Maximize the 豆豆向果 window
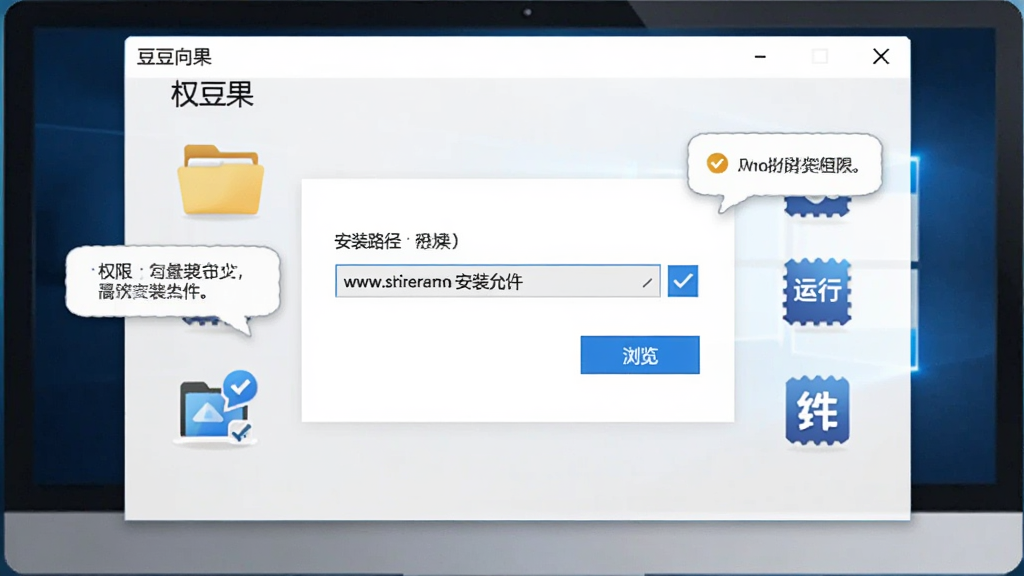The height and width of the screenshot is (576, 1024). [x=820, y=57]
